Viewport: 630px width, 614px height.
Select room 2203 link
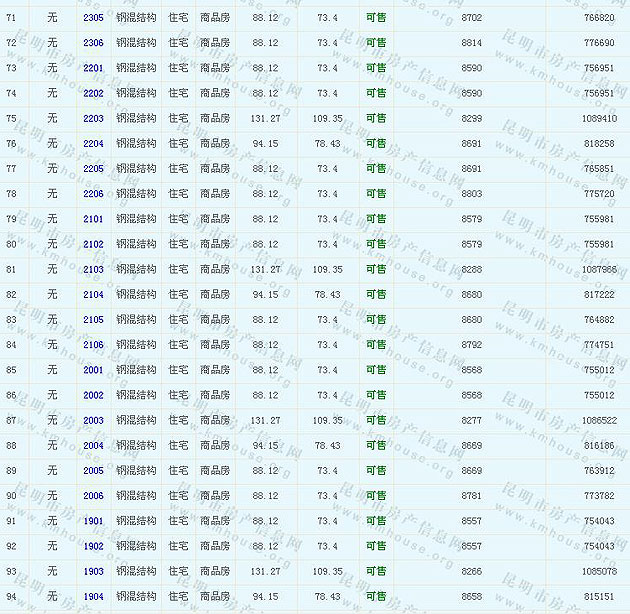(x=93, y=118)
